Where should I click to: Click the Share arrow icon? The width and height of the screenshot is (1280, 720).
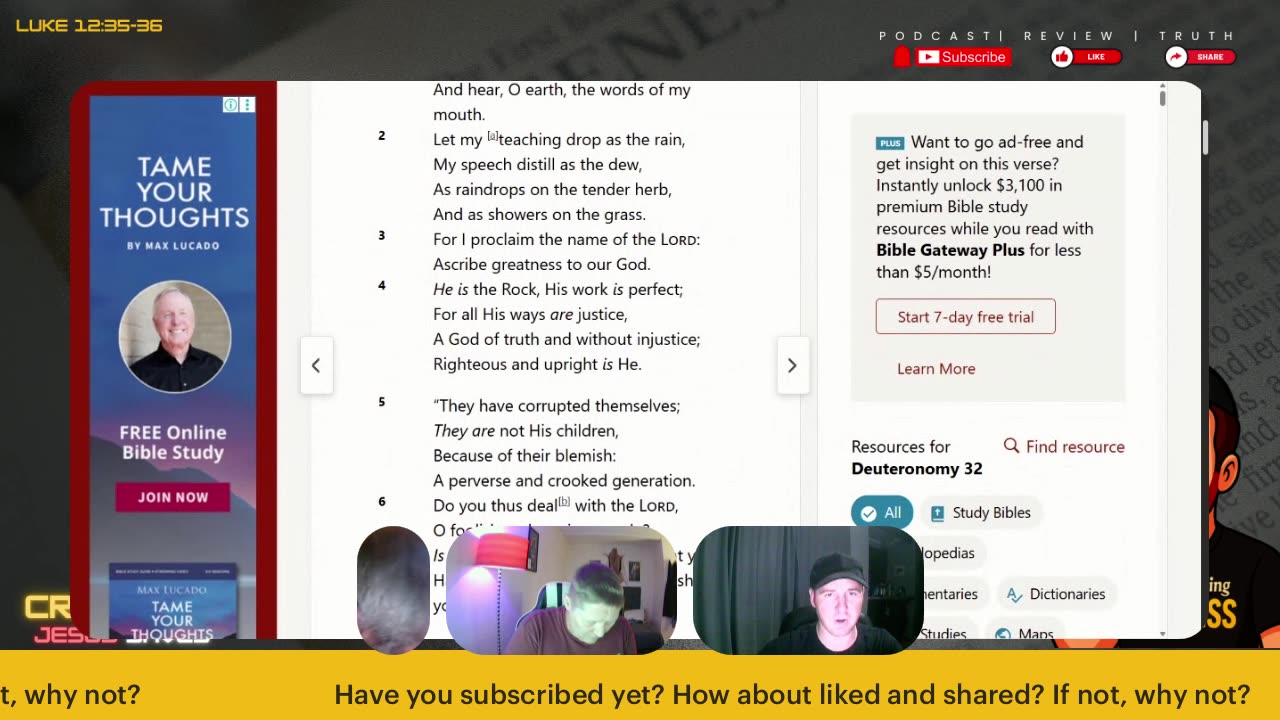1176,57
